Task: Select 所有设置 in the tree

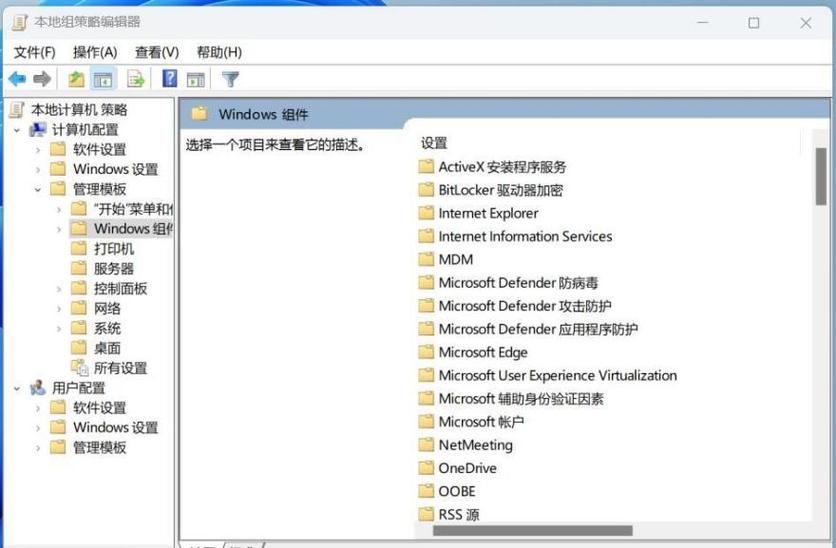Action: [120, 368]
